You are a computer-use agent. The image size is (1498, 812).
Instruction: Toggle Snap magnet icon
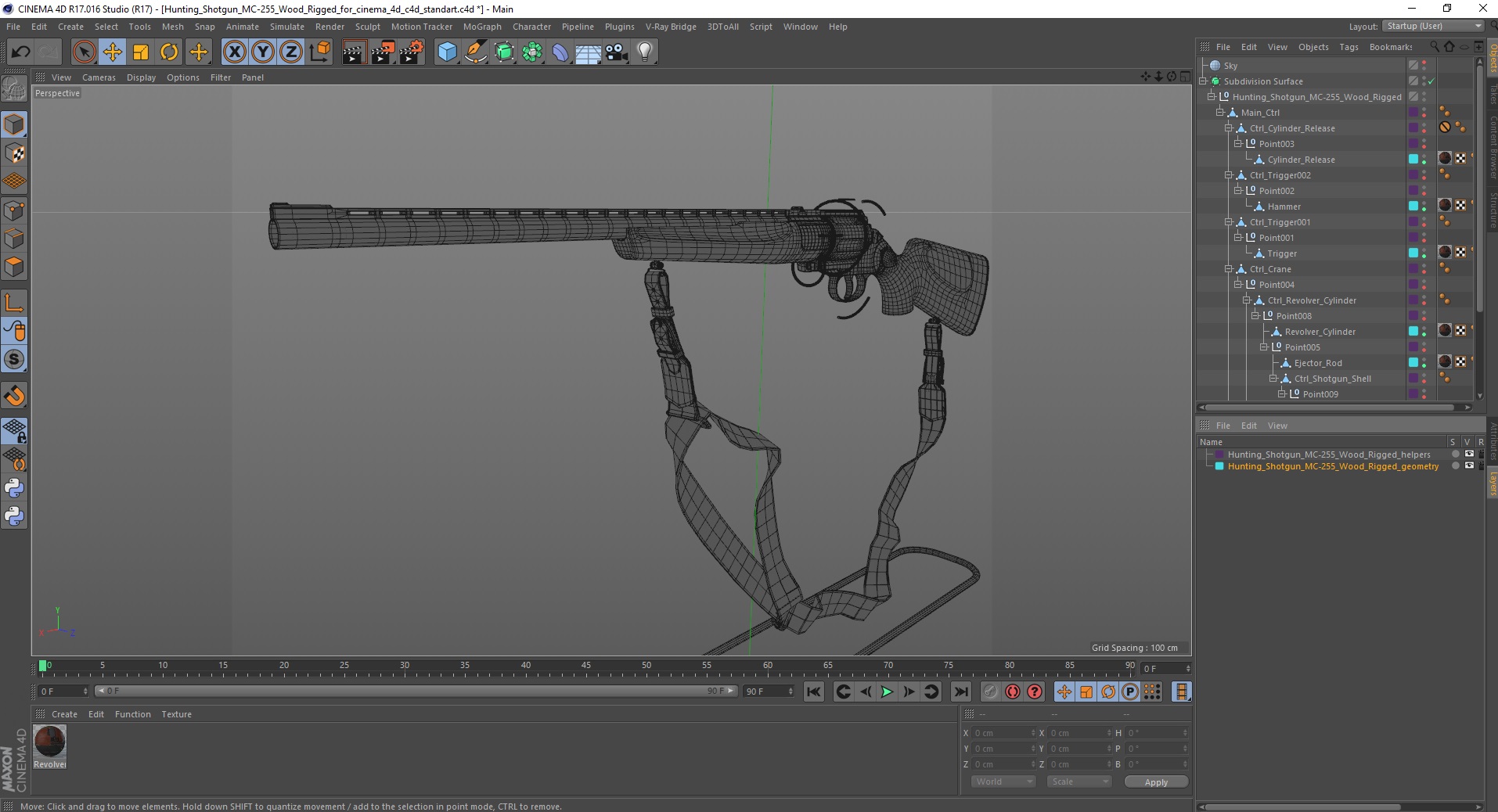[x=14, y=396]
